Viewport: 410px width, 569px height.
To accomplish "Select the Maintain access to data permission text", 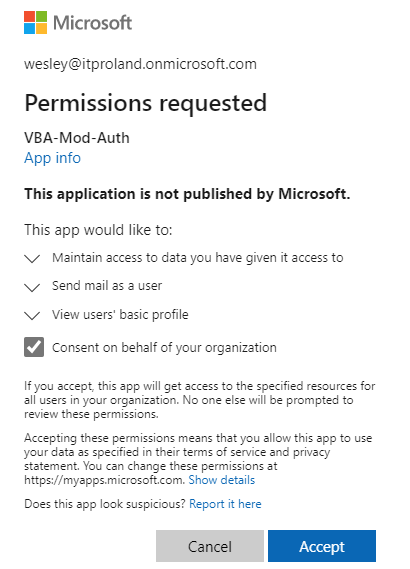I will [197, 258].
